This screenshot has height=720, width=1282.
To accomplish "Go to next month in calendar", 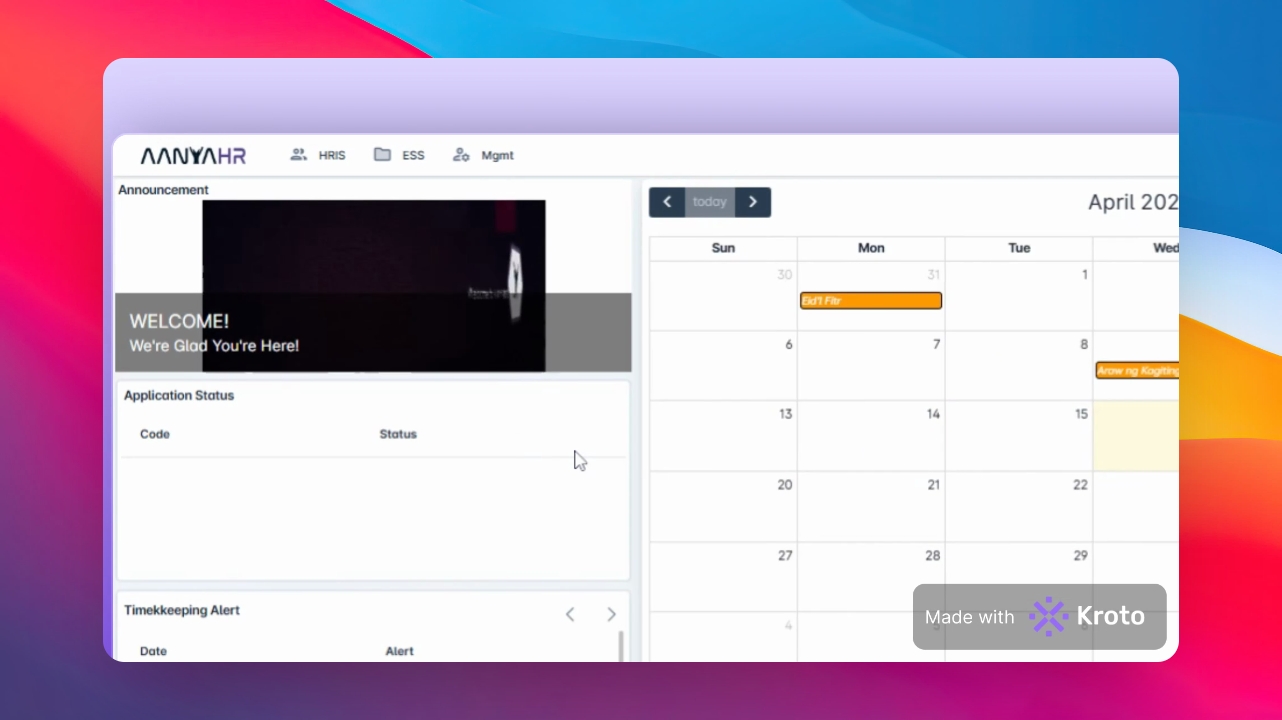I will (x=753, y=202).
